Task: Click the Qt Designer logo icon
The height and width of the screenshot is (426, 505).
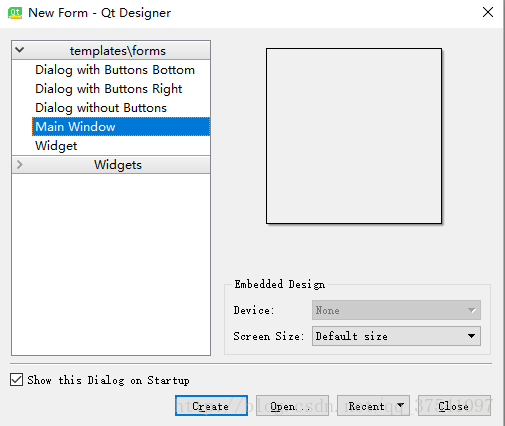Action: tap(15, 13)
